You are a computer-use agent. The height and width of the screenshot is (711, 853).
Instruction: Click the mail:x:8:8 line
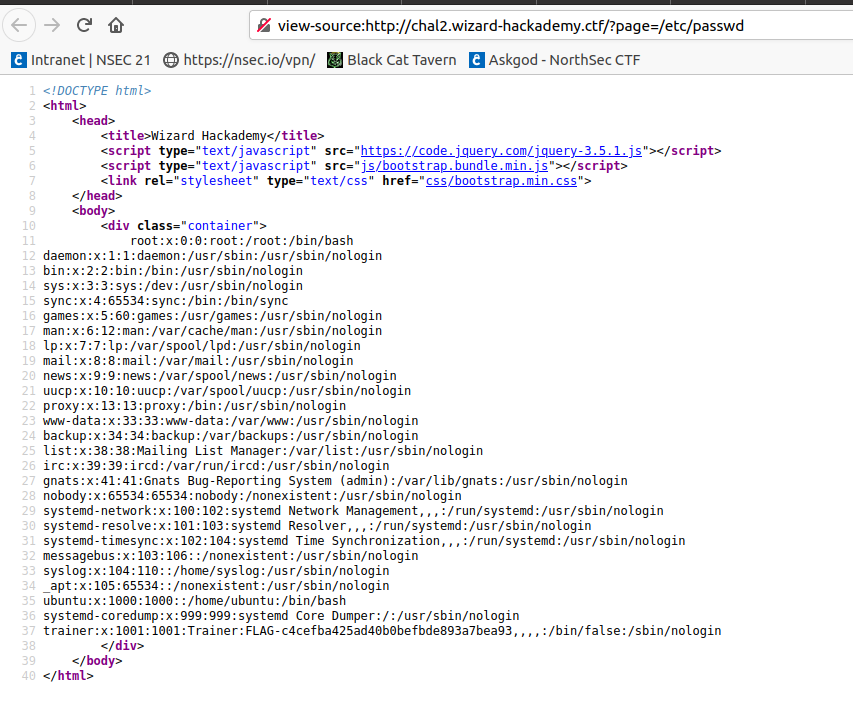point(198,361)
